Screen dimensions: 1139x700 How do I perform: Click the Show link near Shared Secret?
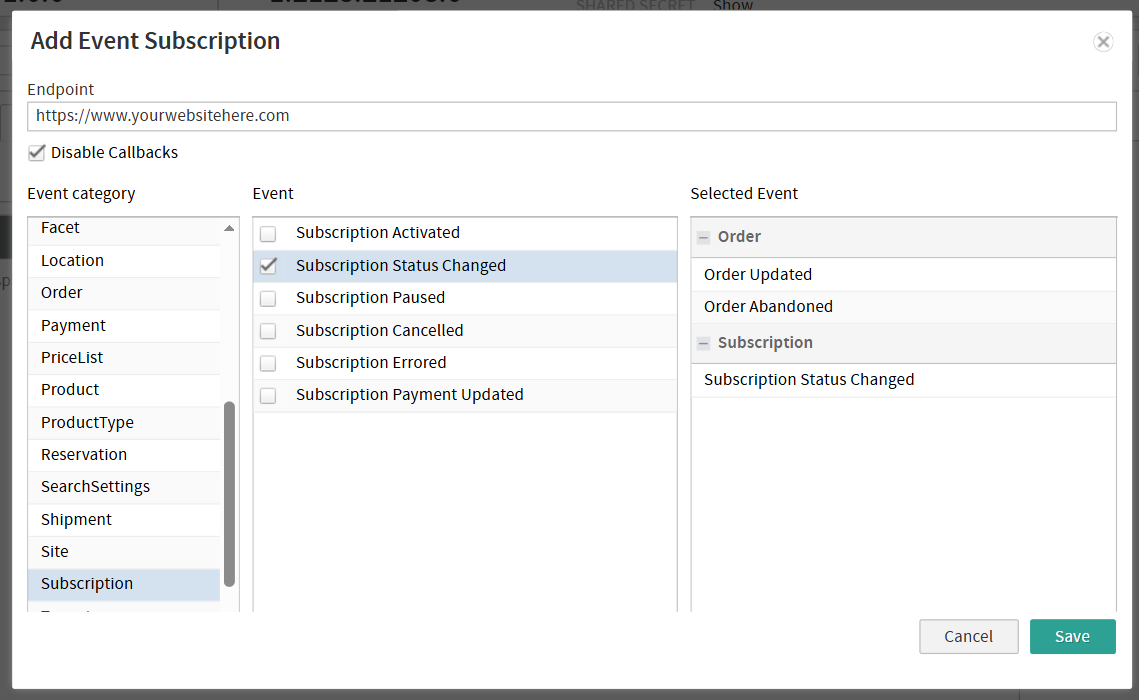click(x=733, y=6)
